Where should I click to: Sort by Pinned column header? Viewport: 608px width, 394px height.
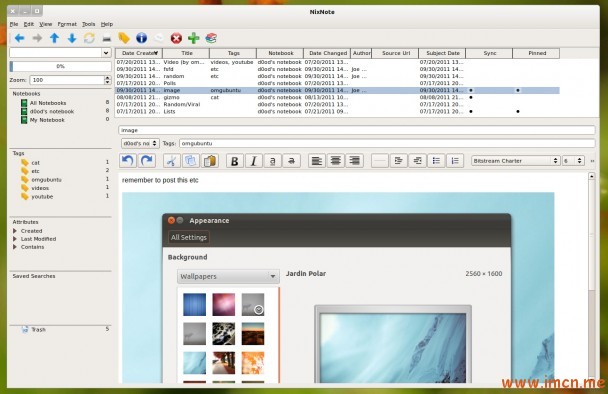click(536, 53)
